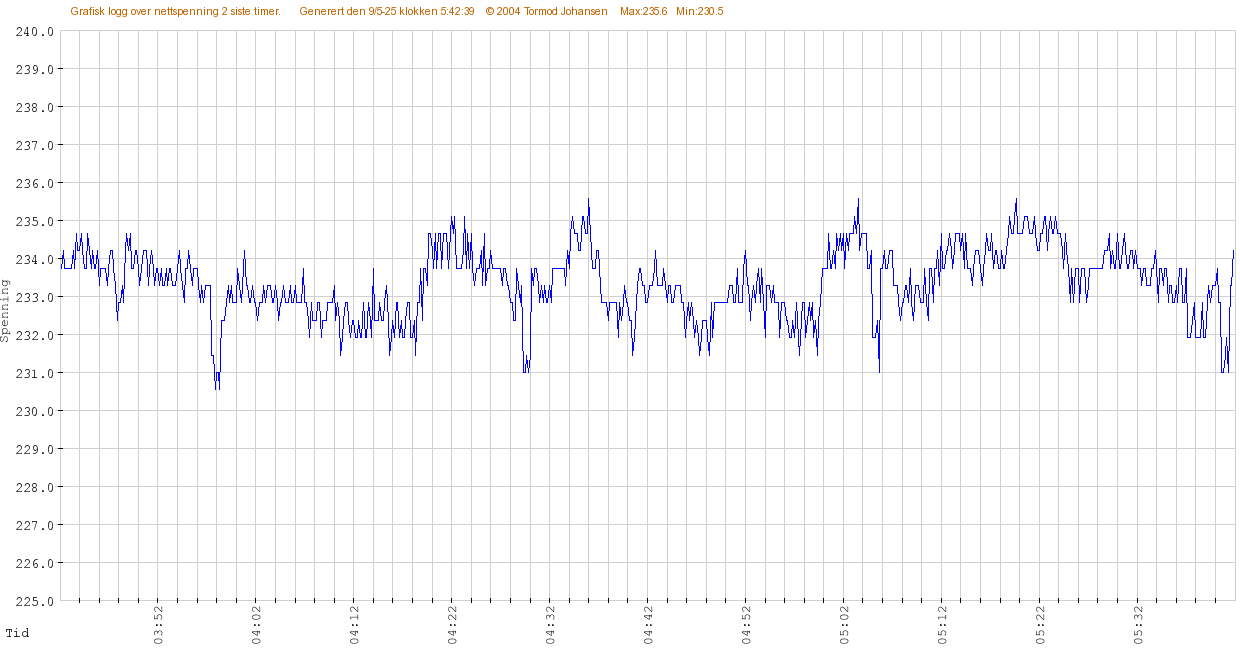Select the 230.0 y-axis label
This screenshot has width=1240, height=650.
click(x=34, y=411)
